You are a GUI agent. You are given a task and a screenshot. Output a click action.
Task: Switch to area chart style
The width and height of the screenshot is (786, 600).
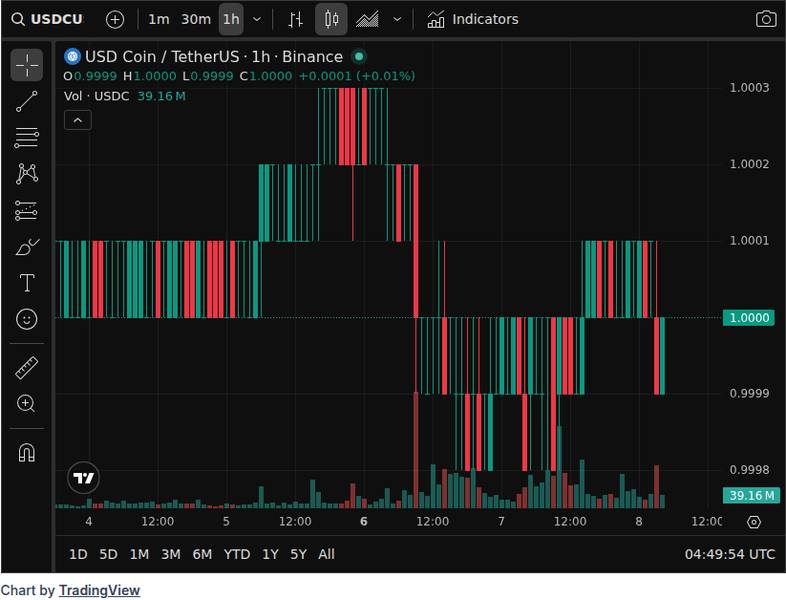367,20
